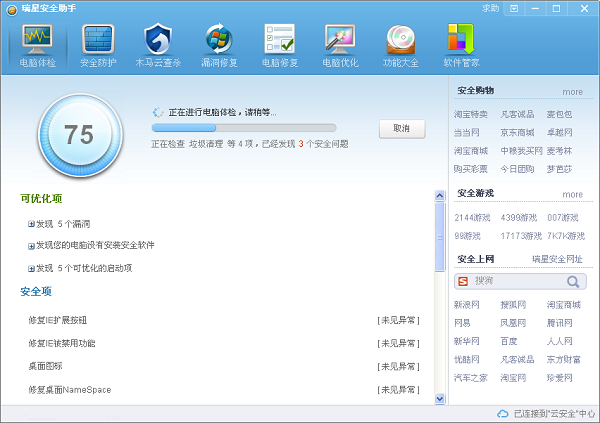Click the checkup progress bar

point(244,127)
